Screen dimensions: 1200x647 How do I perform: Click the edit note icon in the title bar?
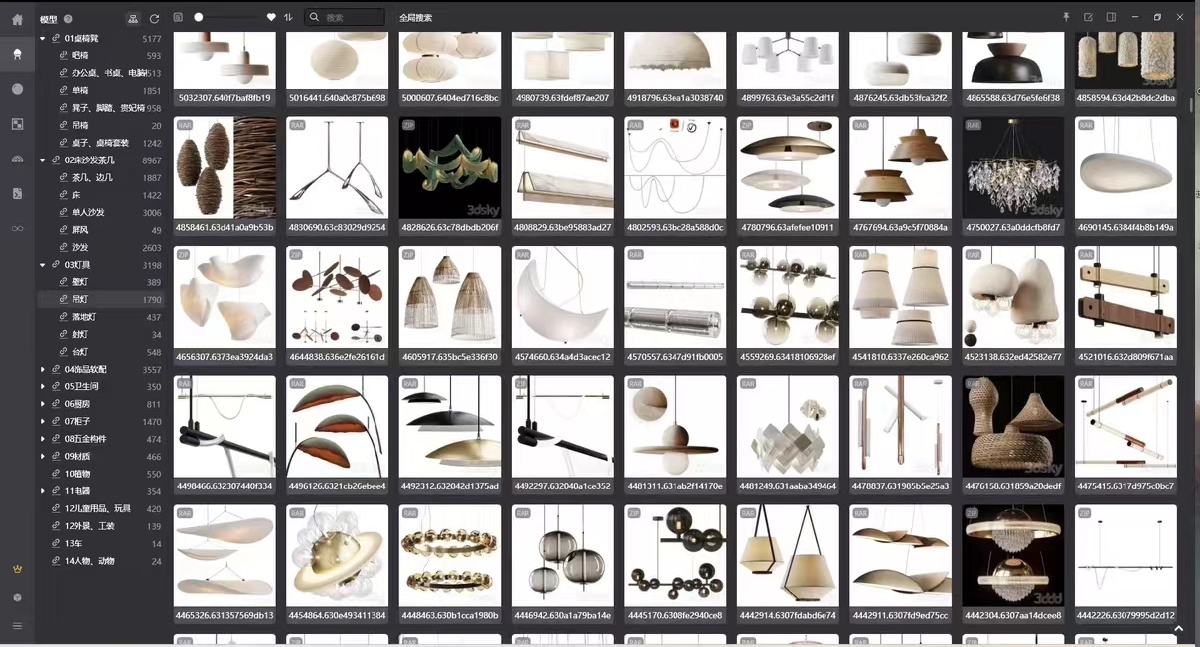tap(1088, 17)
